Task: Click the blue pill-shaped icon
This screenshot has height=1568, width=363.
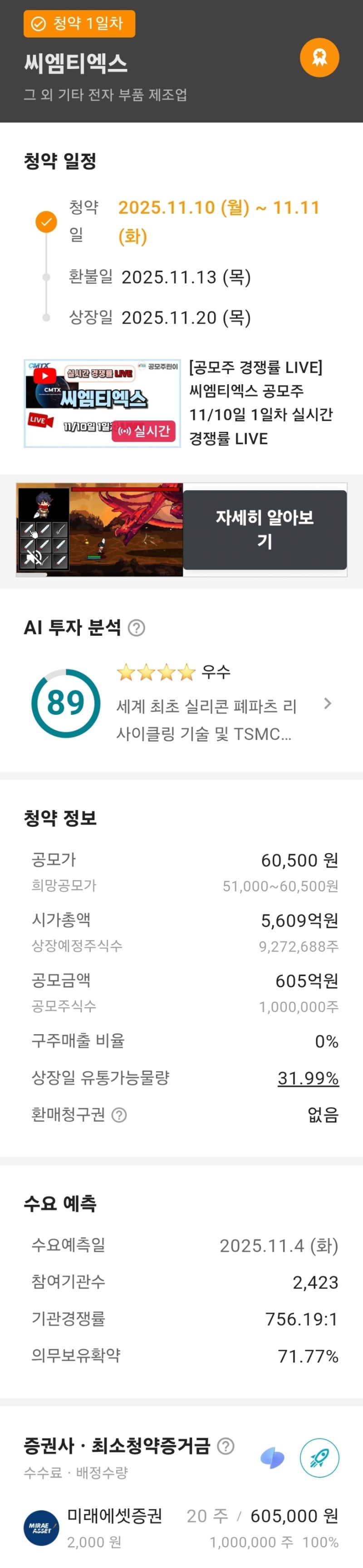Action: 272,1458
